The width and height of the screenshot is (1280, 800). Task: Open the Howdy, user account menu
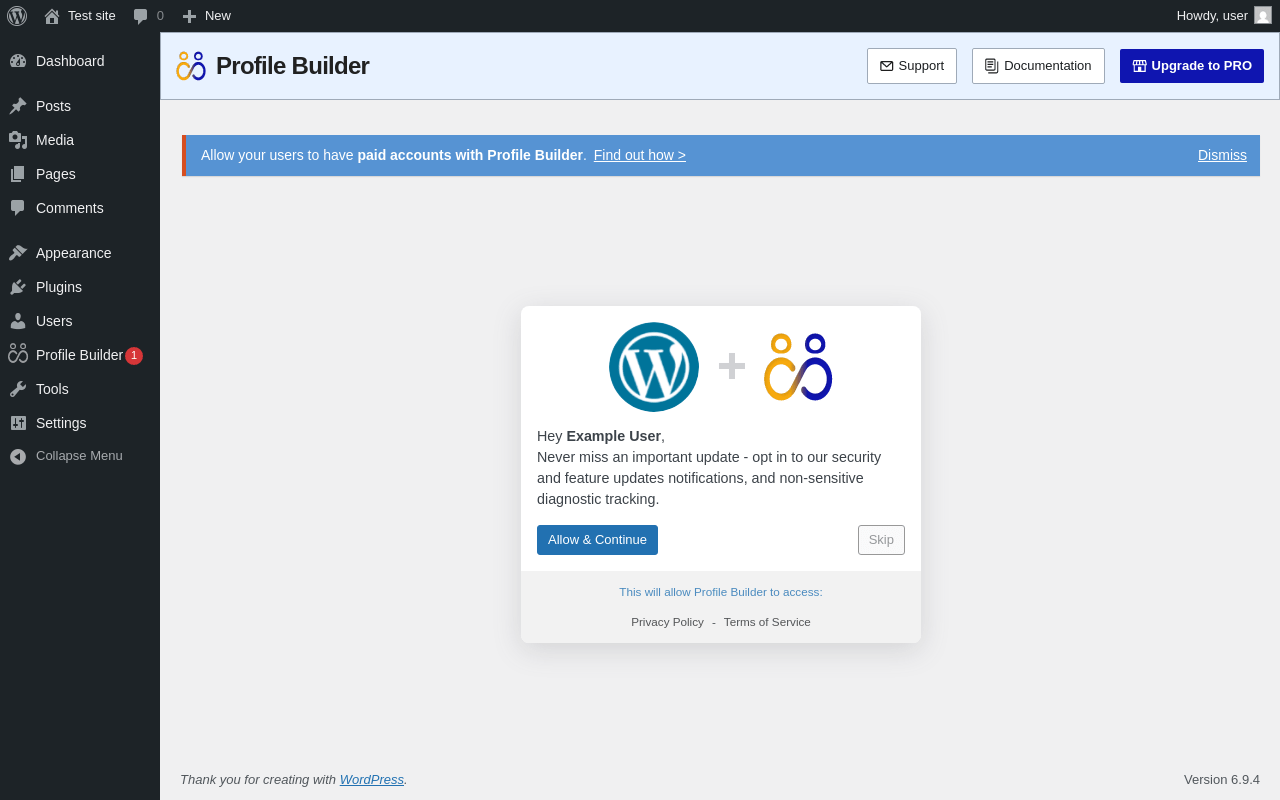click(1224, 16)
